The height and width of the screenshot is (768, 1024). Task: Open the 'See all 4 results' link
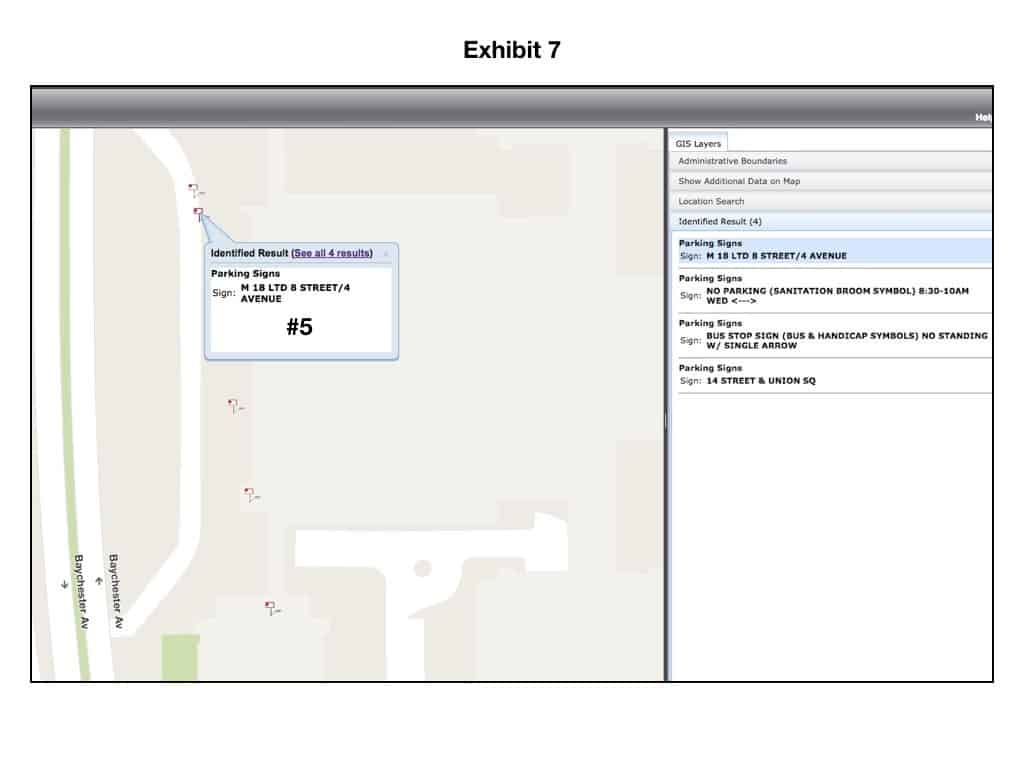click(x=332, y=254)
